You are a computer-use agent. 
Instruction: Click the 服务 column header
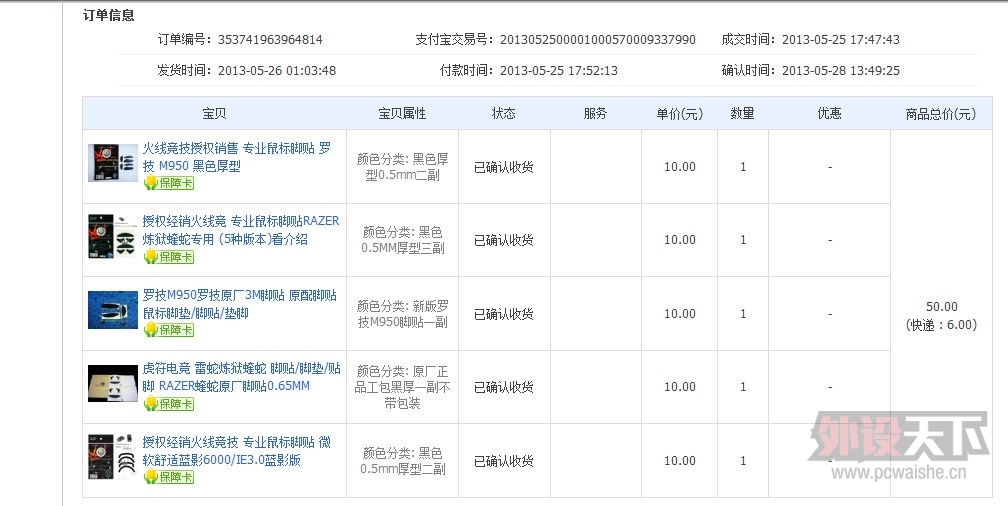[x=595, y=114]
